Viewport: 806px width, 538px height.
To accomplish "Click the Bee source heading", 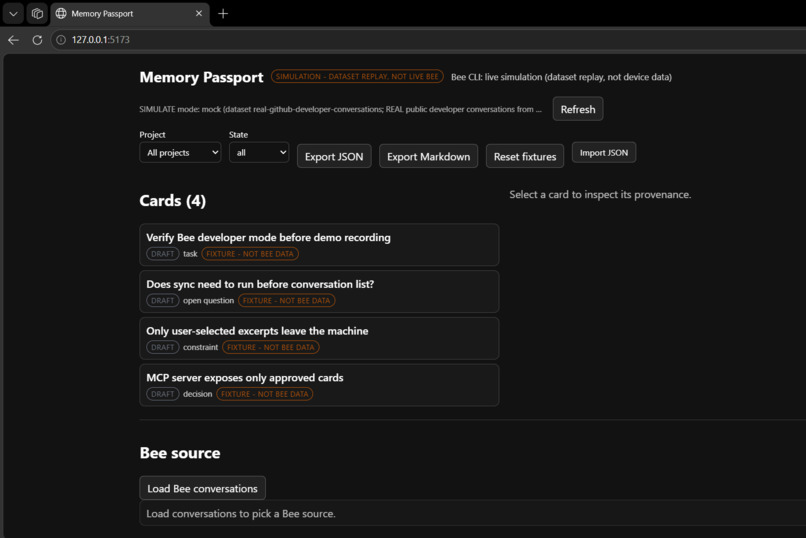I will click(x=180, y=453).
